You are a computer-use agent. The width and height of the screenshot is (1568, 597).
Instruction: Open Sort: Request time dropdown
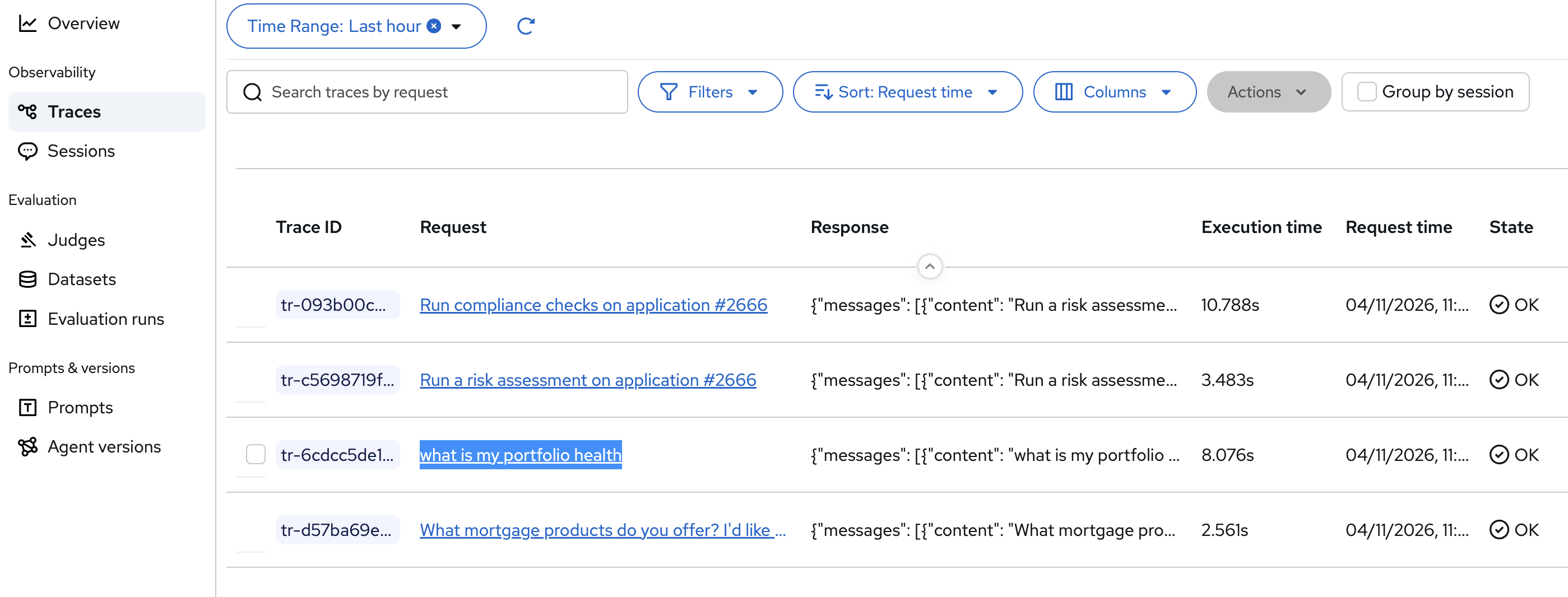907,92
